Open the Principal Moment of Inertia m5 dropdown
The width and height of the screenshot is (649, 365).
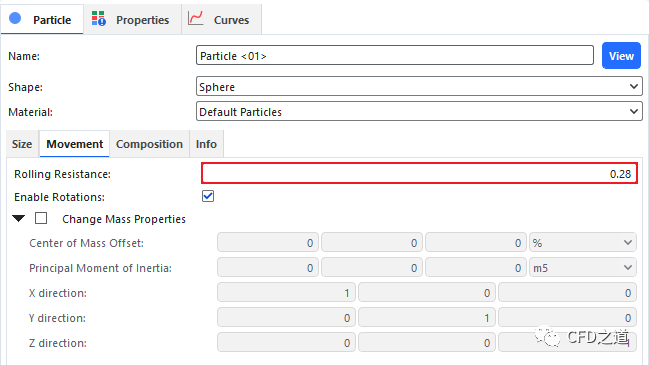click(583, 268)
